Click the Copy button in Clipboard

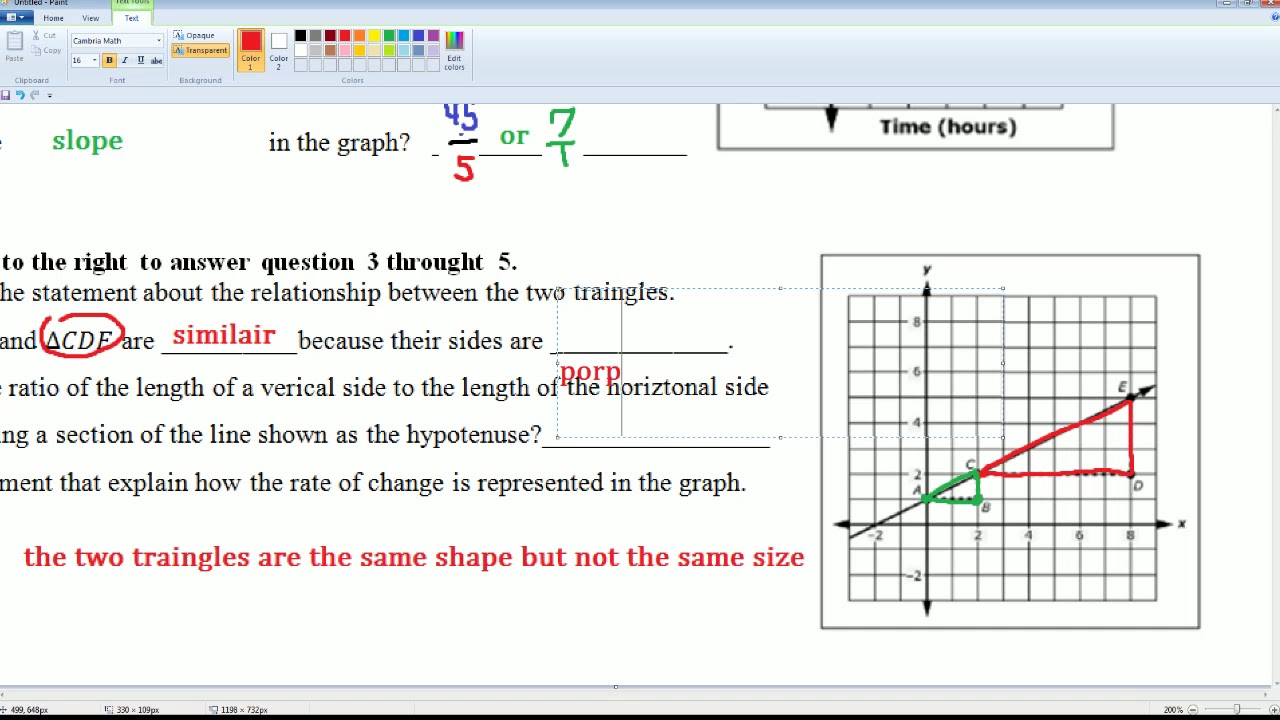(46, 51)
